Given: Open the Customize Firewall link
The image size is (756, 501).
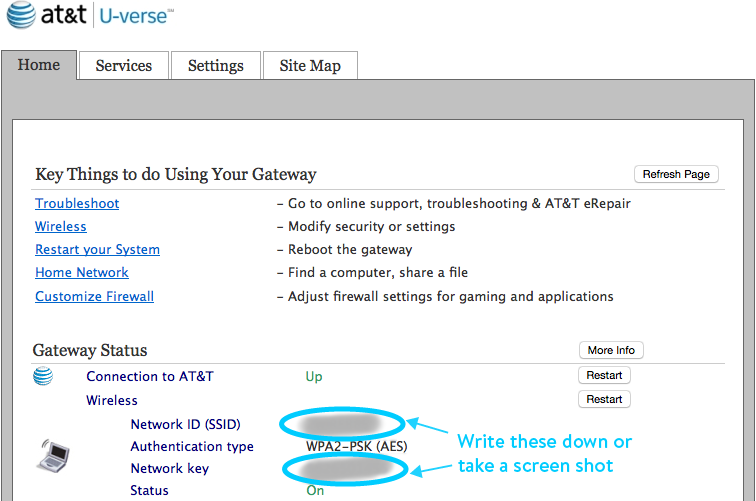Looking at the screenshot, I should [x=94, y=296].
